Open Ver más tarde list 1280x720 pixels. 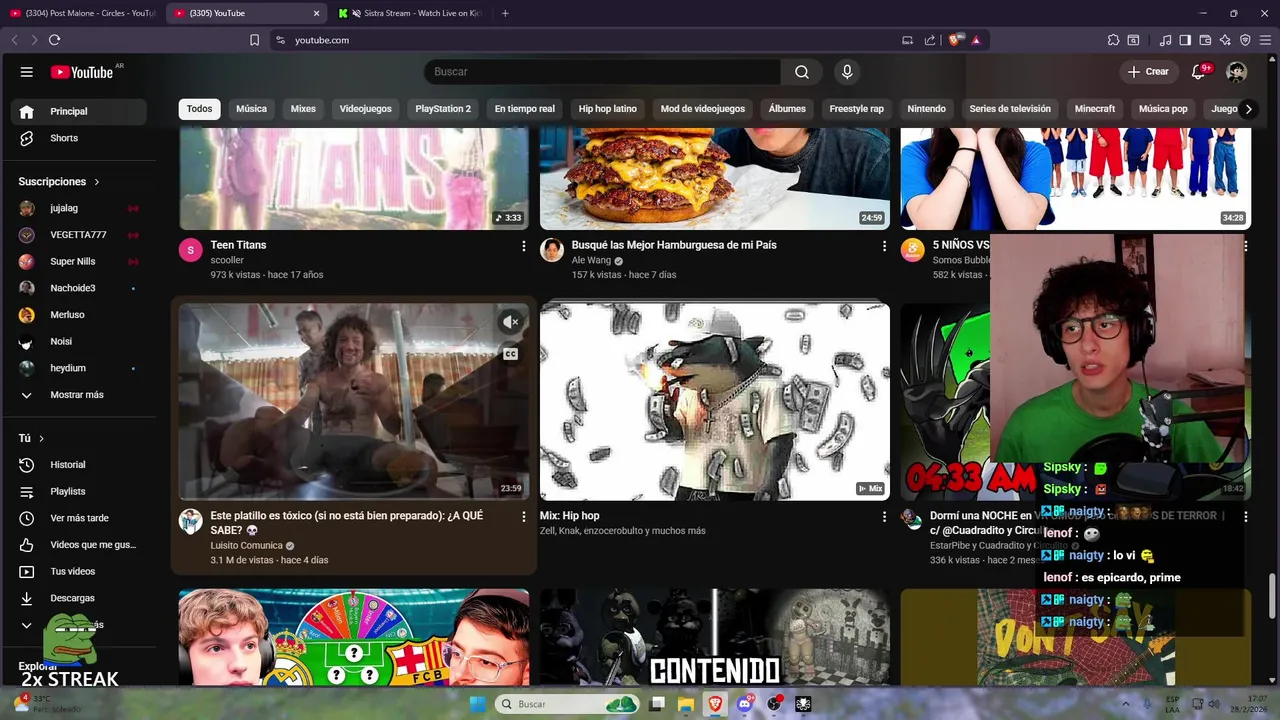tap(78, 518)
